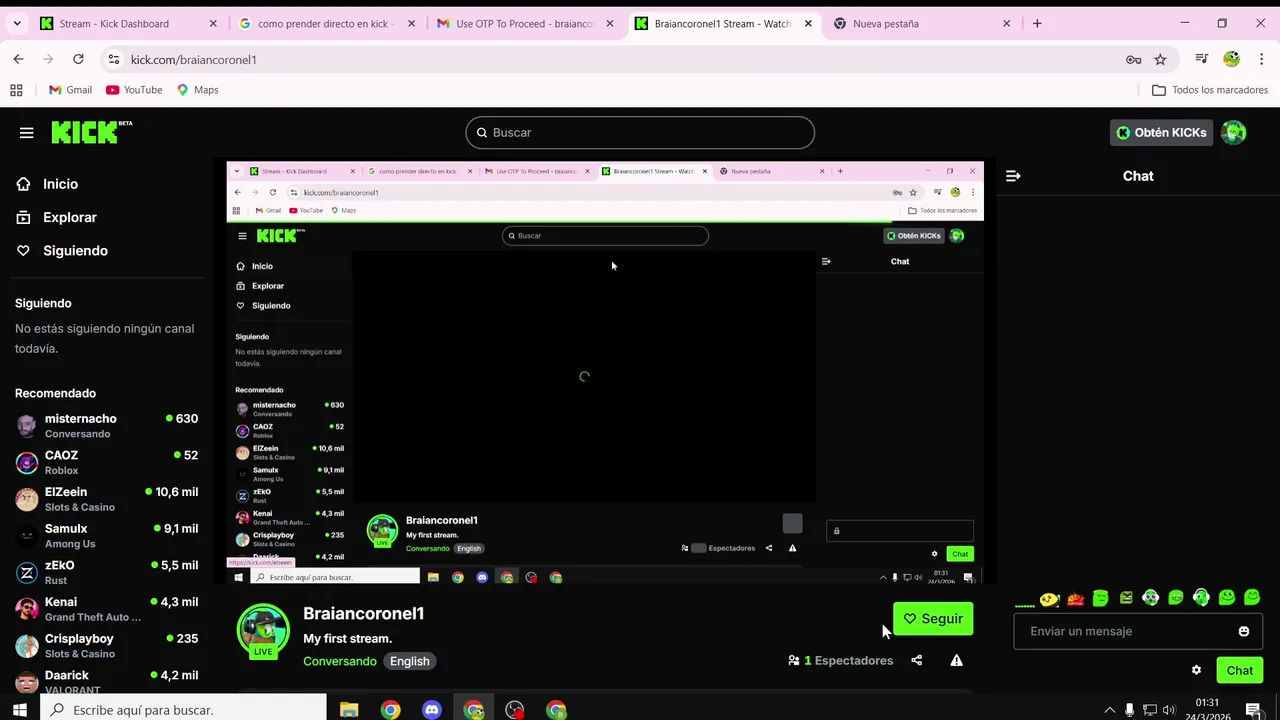
Task: Open Discord from the taskbar
Action: coord(432,710)
